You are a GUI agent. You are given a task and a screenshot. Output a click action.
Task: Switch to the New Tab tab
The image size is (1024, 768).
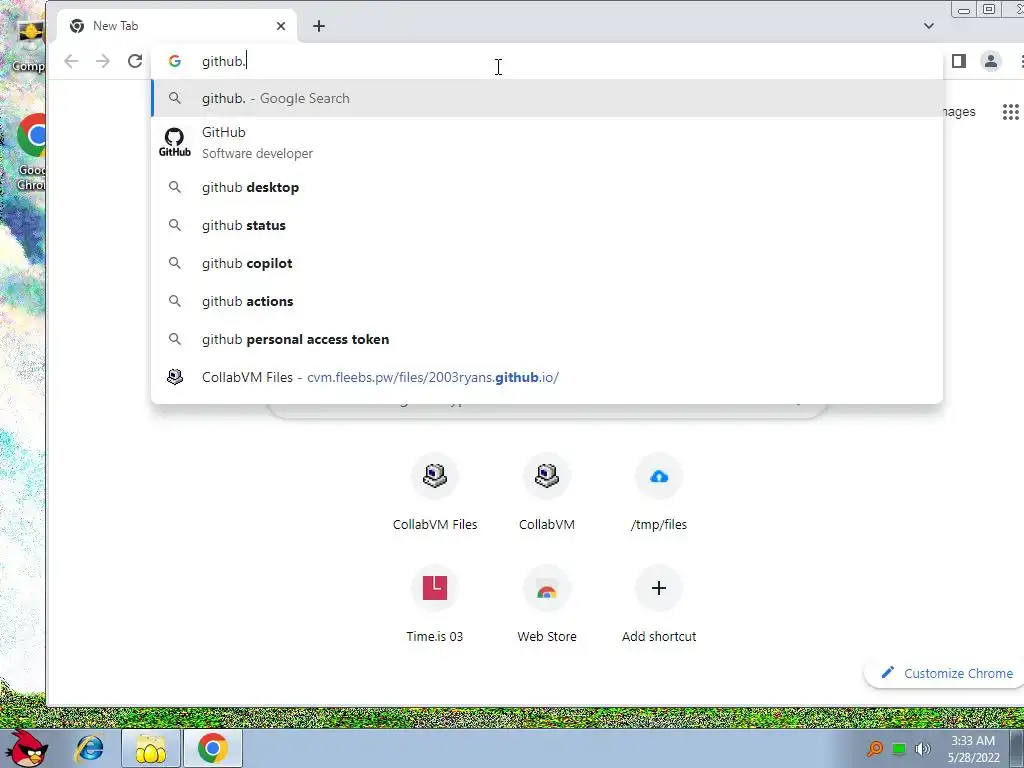(x=176, y=26)
